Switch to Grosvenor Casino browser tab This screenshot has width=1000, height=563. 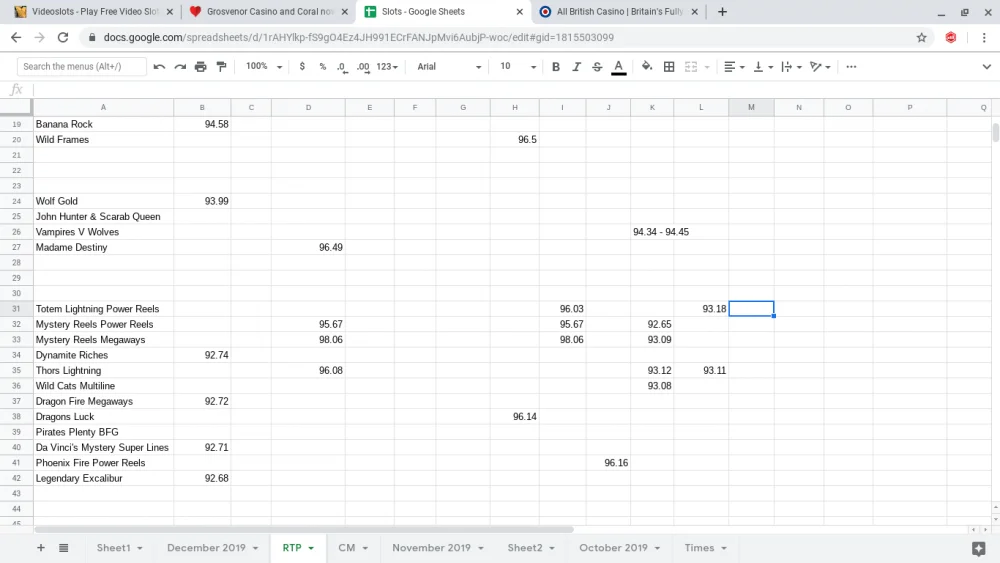click(269, 11)
